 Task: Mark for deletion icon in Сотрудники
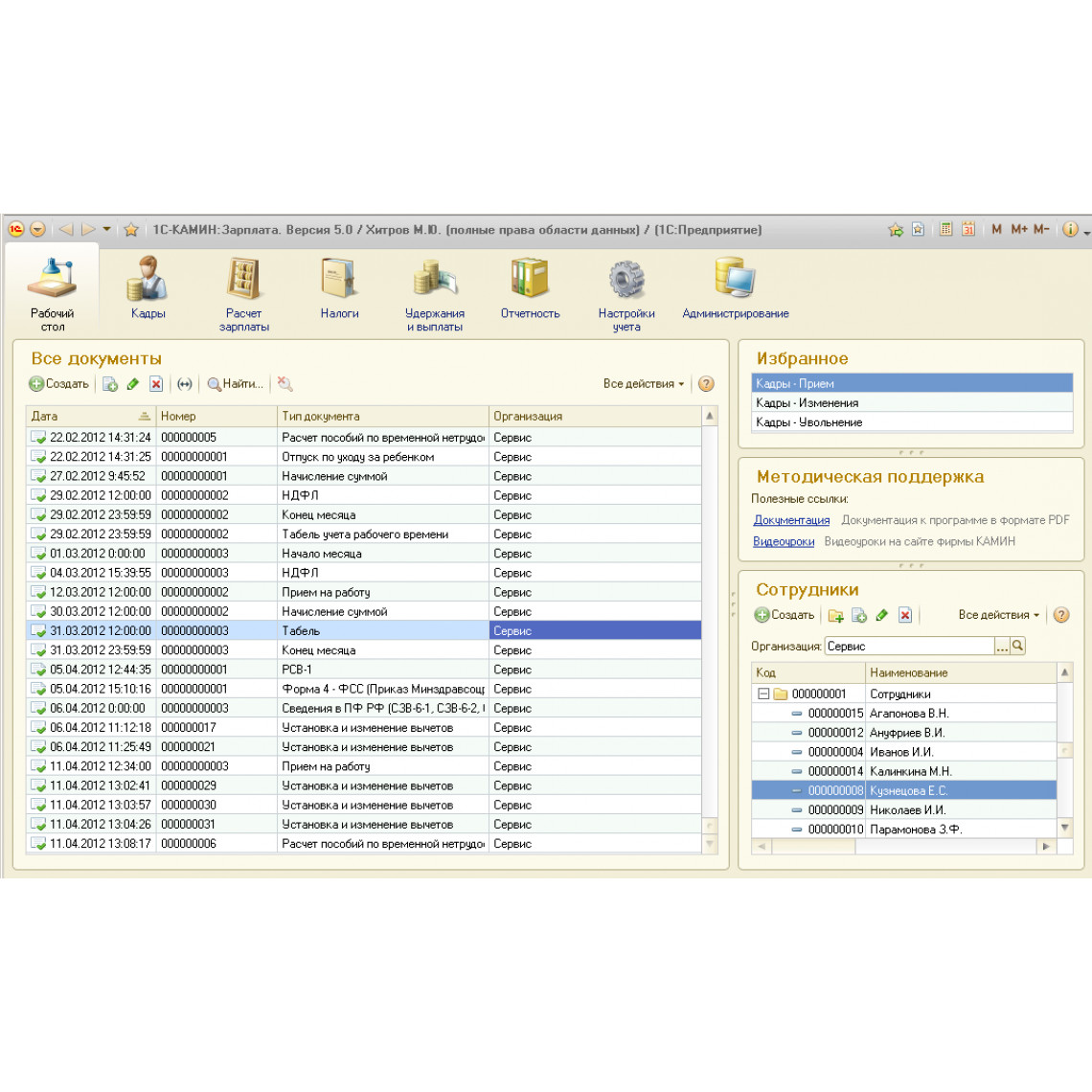[x=905, y=615]
